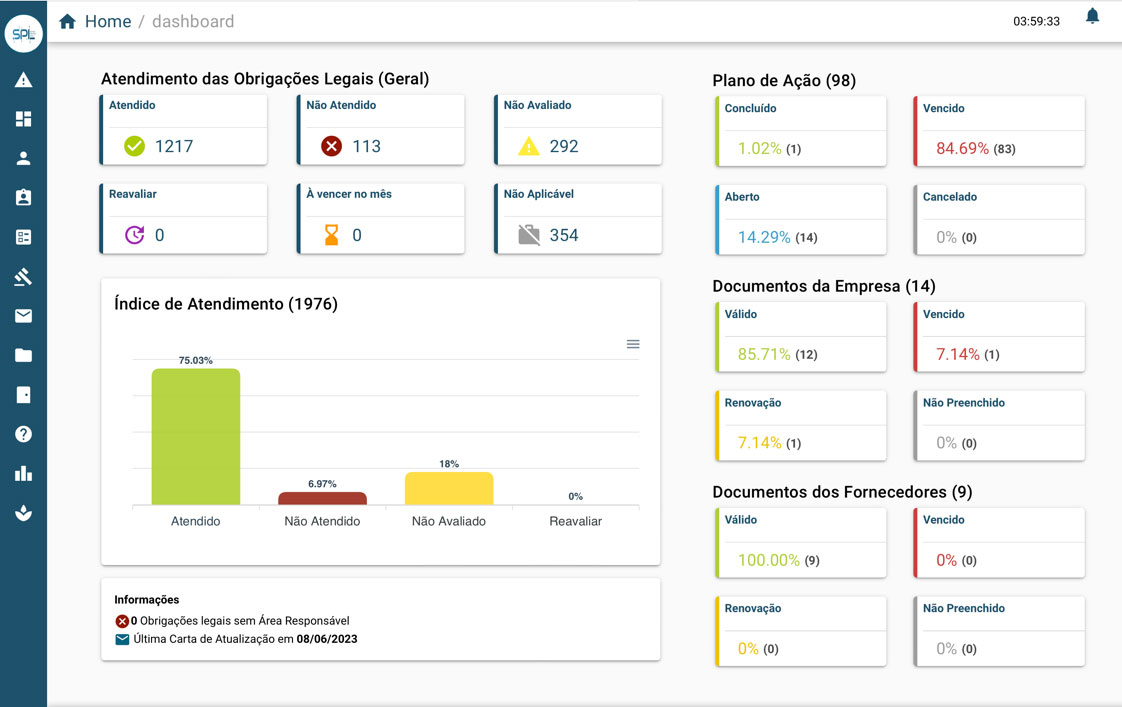The height and width of the screenshot is (707, 1122).
Task: Open the bar chart sidebar icon
Action: [x=24, y=473]
